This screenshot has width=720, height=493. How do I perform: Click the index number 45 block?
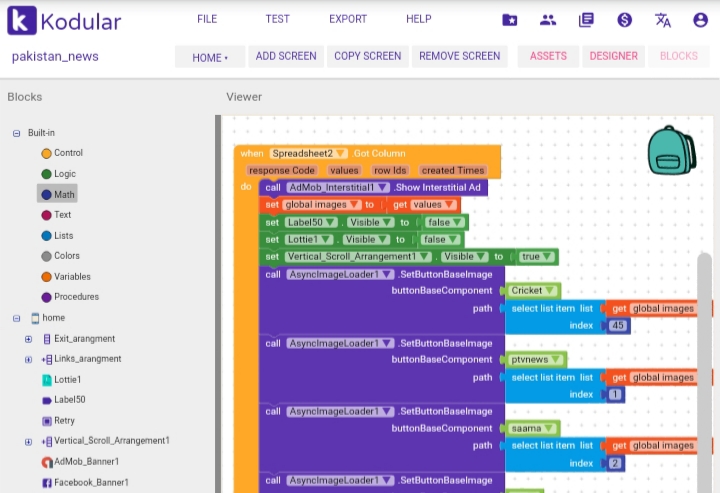pos(618,325)
